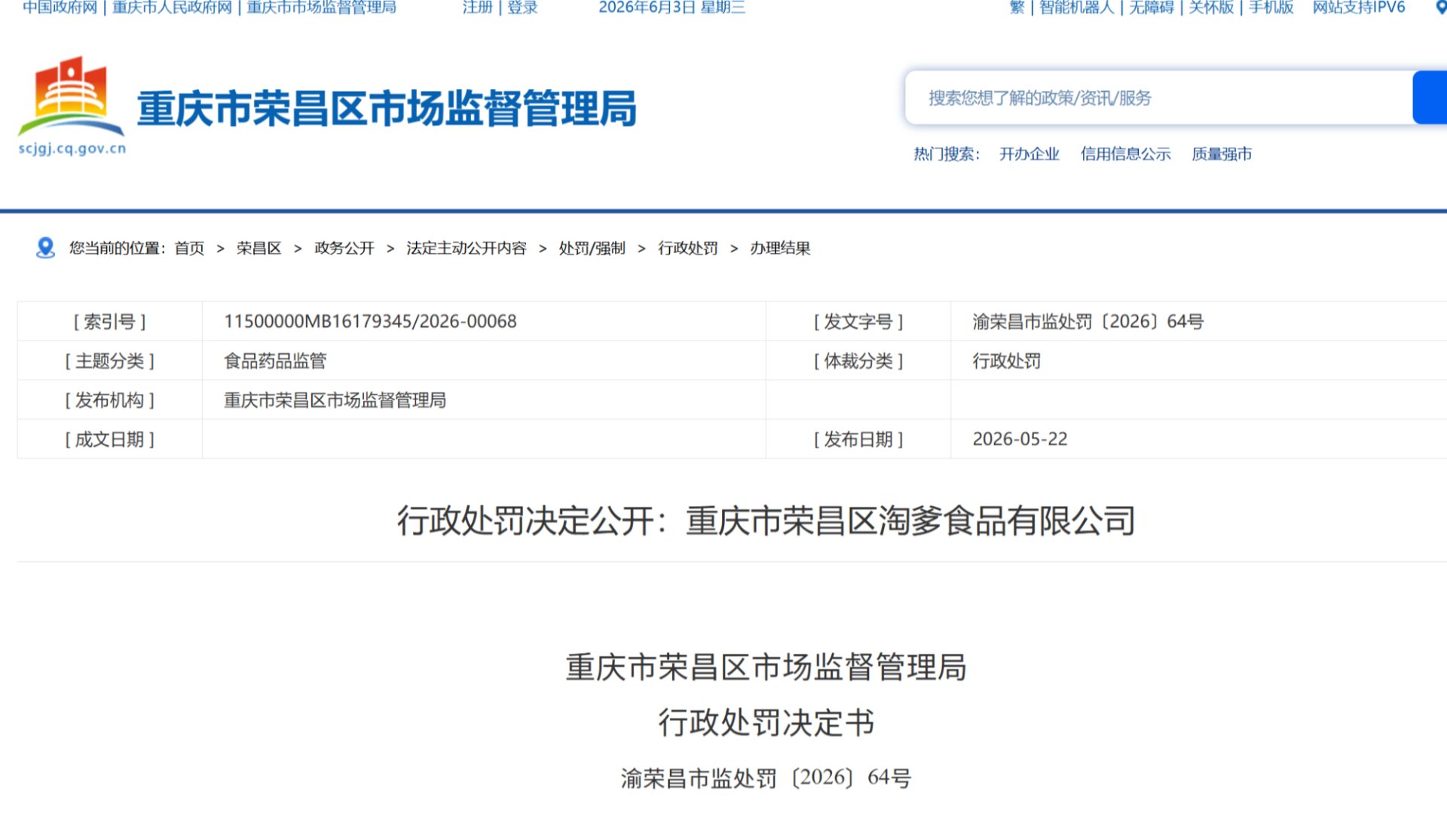
Task: Click document number 渝荣昌市监处罚〔2026〕64号 in table
Action: [1088, 322]
